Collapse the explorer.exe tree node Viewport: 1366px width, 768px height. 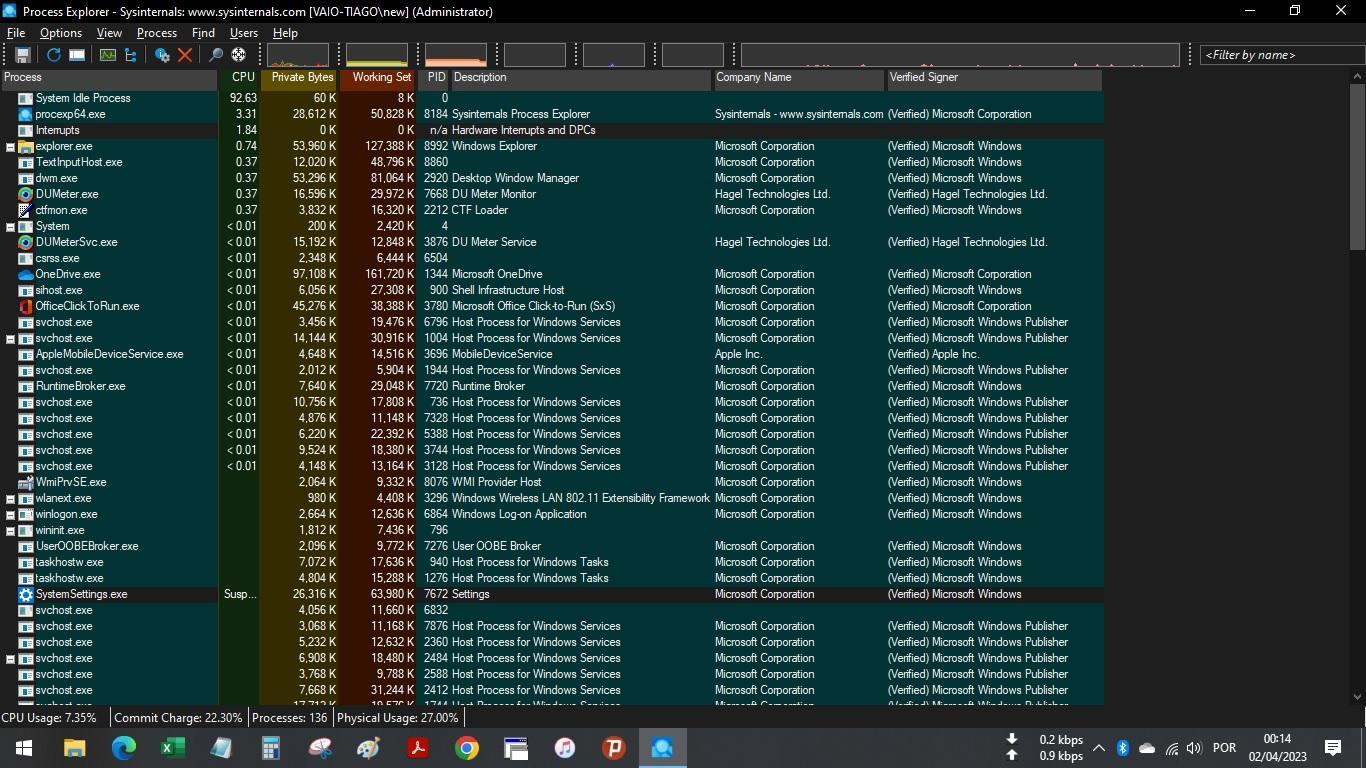pyautogui.click(x=10, y=147)
